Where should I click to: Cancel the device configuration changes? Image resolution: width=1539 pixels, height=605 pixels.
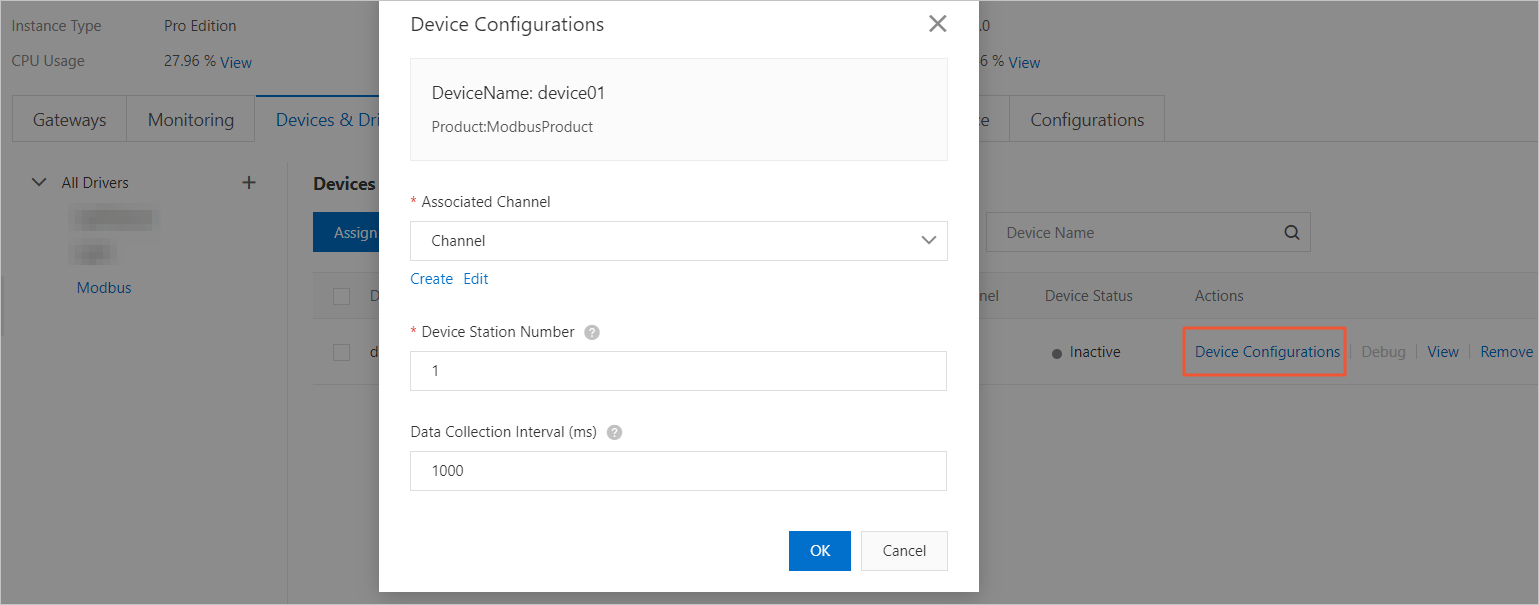click(x=903, y=550)
